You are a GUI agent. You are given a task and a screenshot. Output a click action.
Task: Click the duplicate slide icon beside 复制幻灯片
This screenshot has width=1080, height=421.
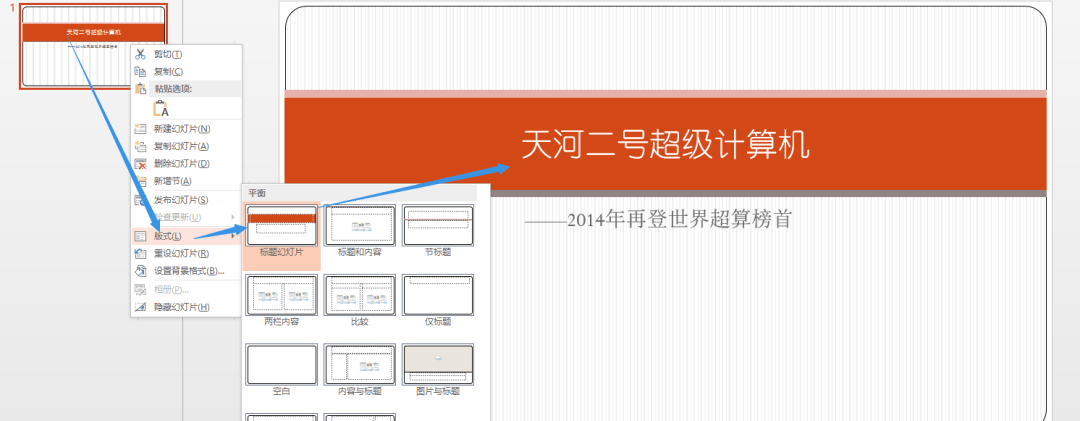click(141, 146)
